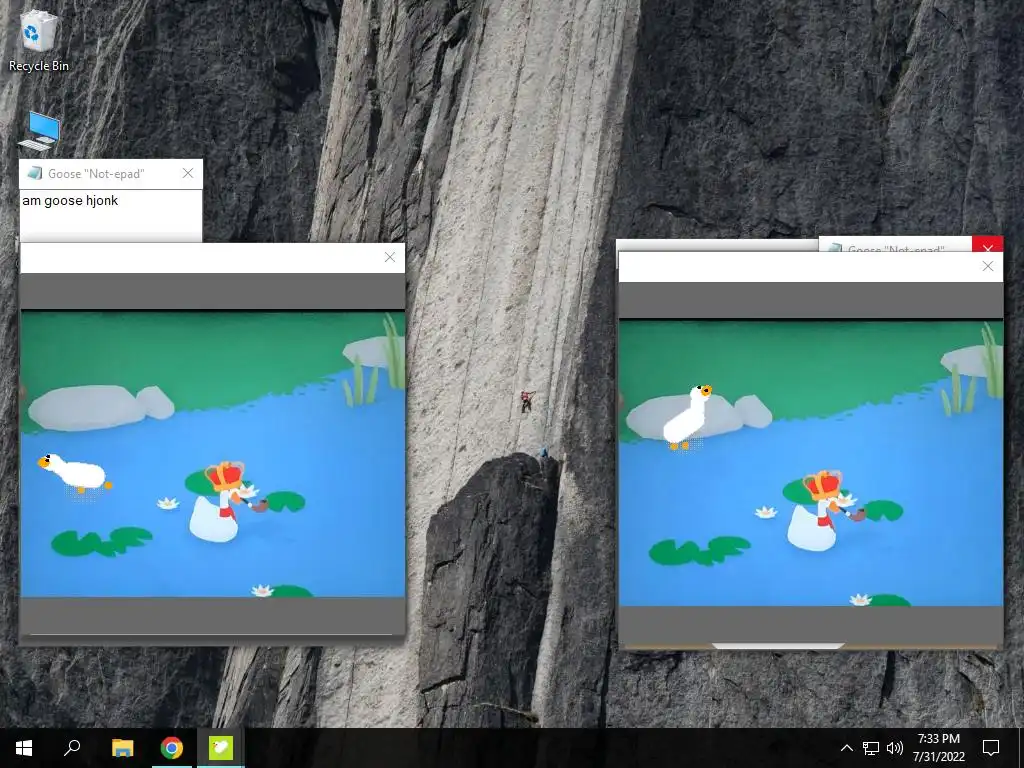
Task: Click the "Goose Not-epad" title text in the top-left note
Action: pos(96,174)
